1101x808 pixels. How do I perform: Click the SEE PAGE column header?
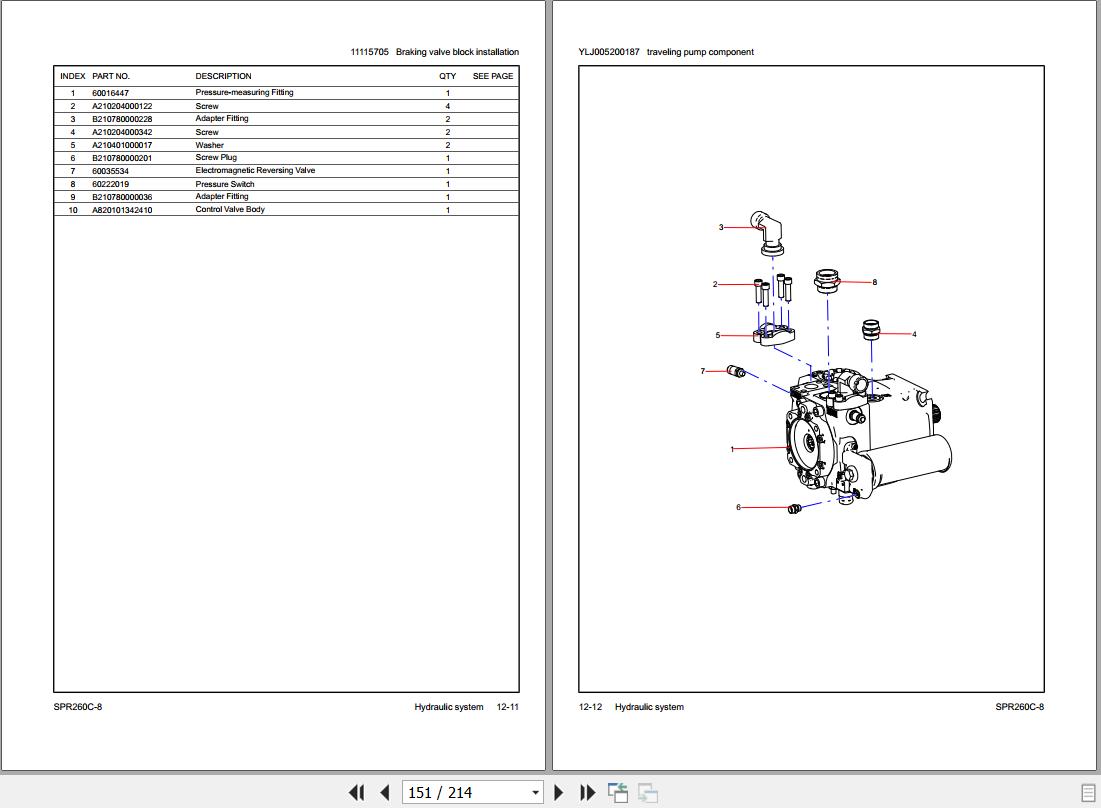tap(492, 76)
